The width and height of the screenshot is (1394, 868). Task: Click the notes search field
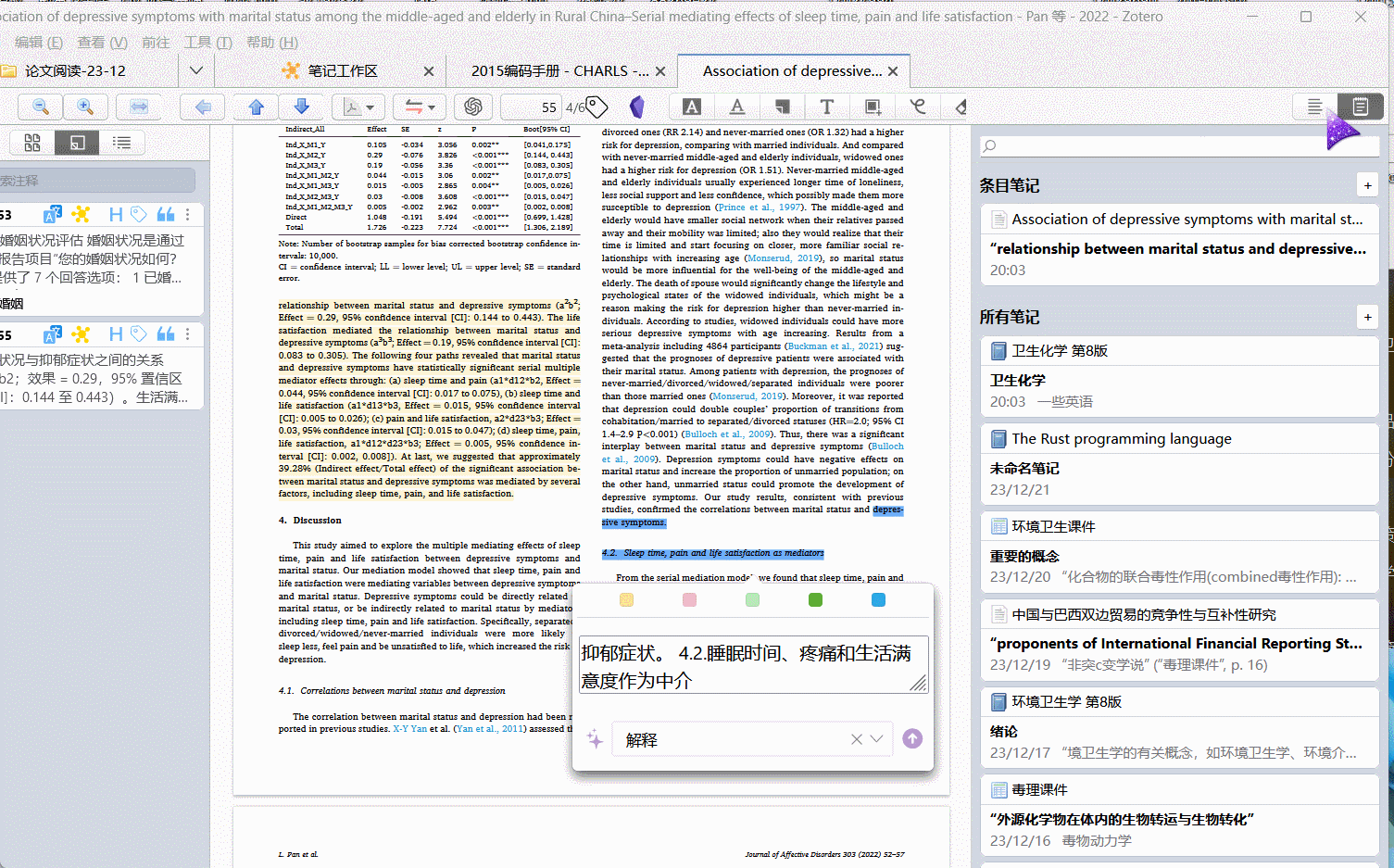[x=1179, y=145]
